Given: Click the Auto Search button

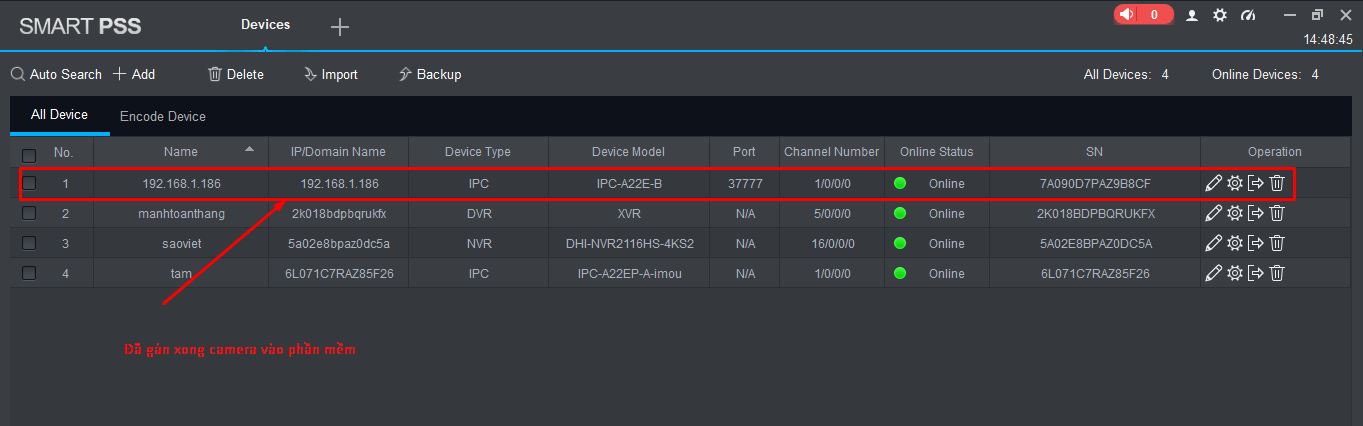Looking at the screenshot, I should click(x=56, y=75).
